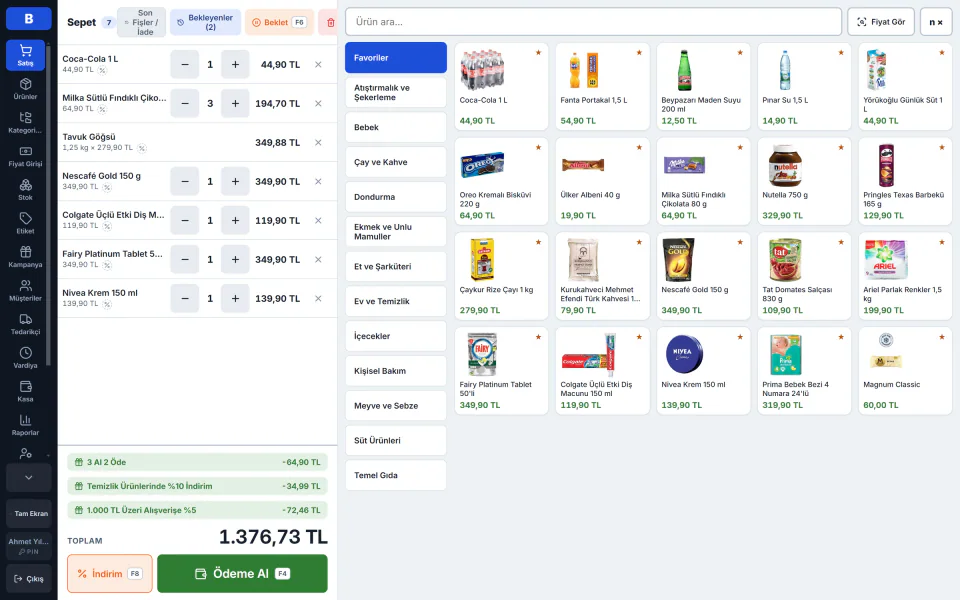
Task: Click the Ödeme Al payment button
Action: tap(242, 574)
